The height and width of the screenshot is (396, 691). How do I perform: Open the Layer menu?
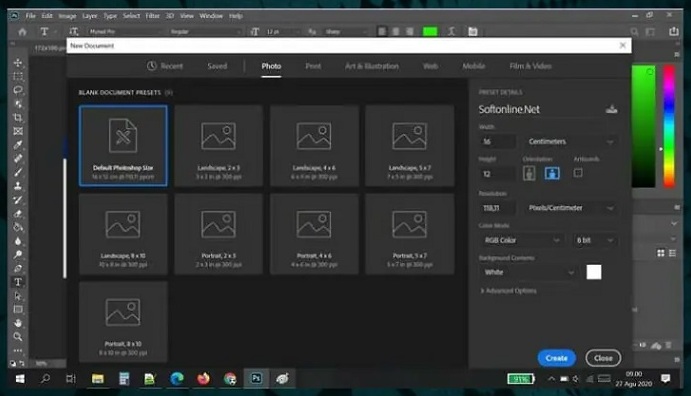point(89,16)
